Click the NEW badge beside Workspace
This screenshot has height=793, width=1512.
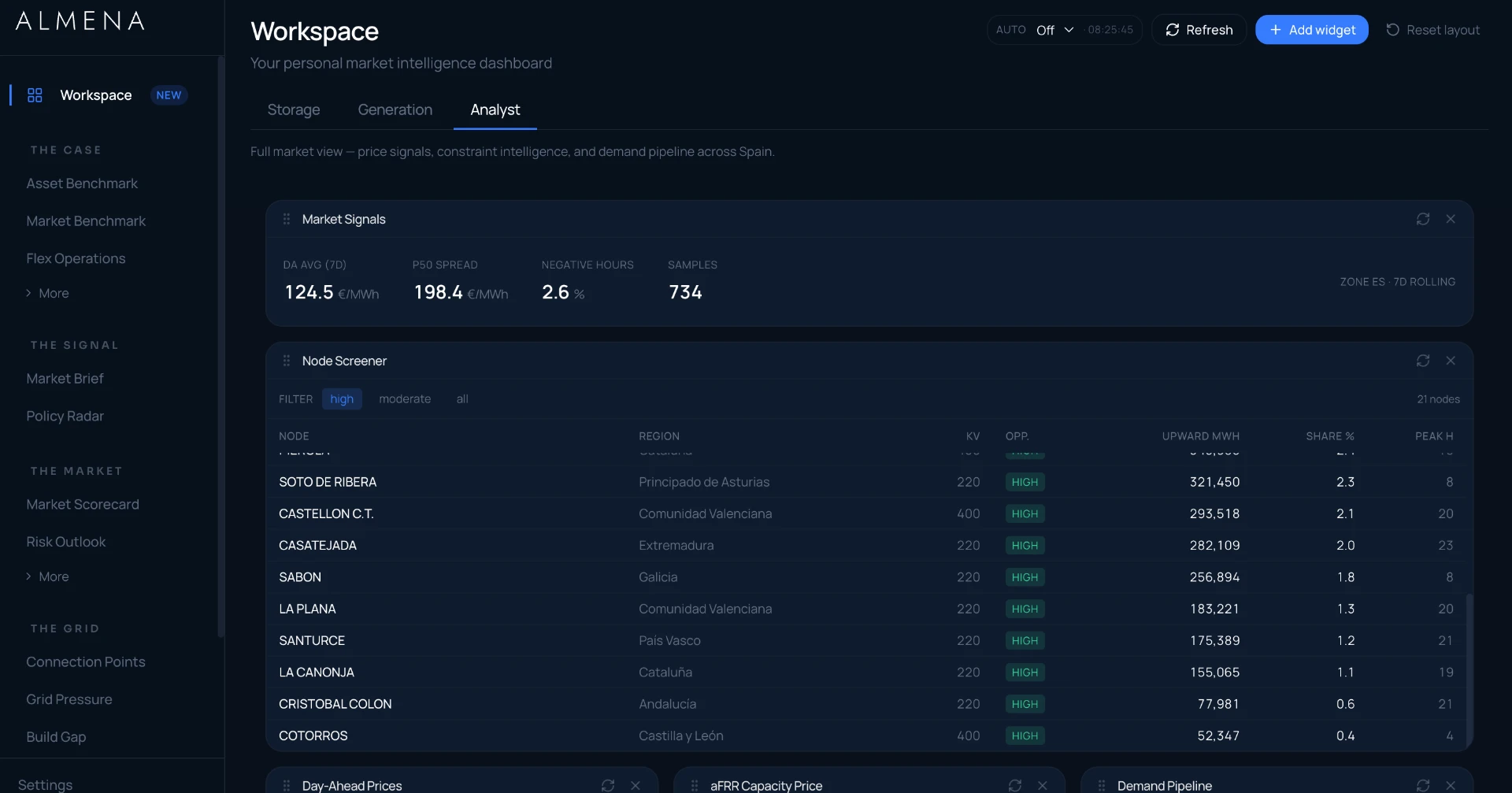pyautogui.click(x=169, y=95)
